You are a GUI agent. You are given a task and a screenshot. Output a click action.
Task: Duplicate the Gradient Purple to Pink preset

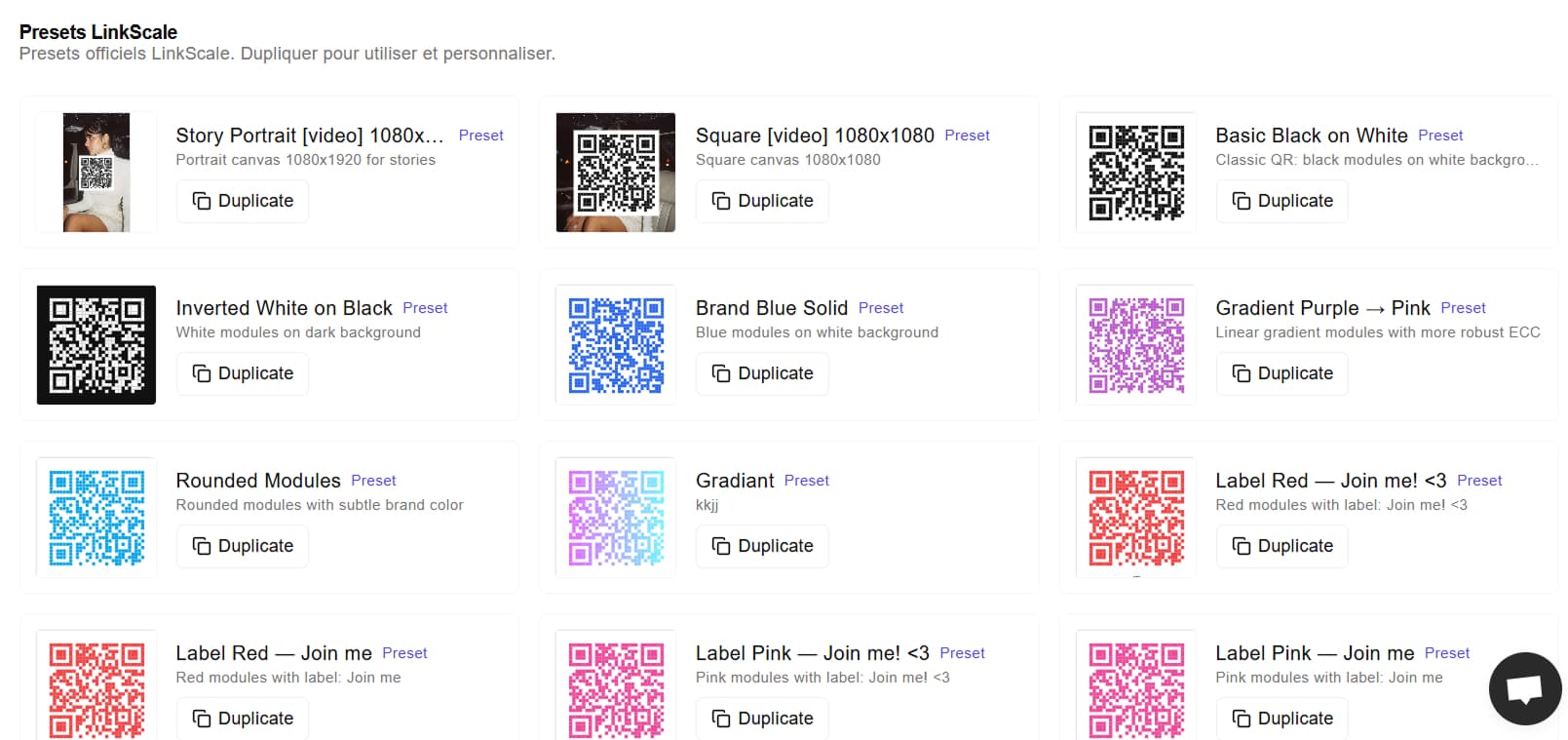(x=1281, y=373)
